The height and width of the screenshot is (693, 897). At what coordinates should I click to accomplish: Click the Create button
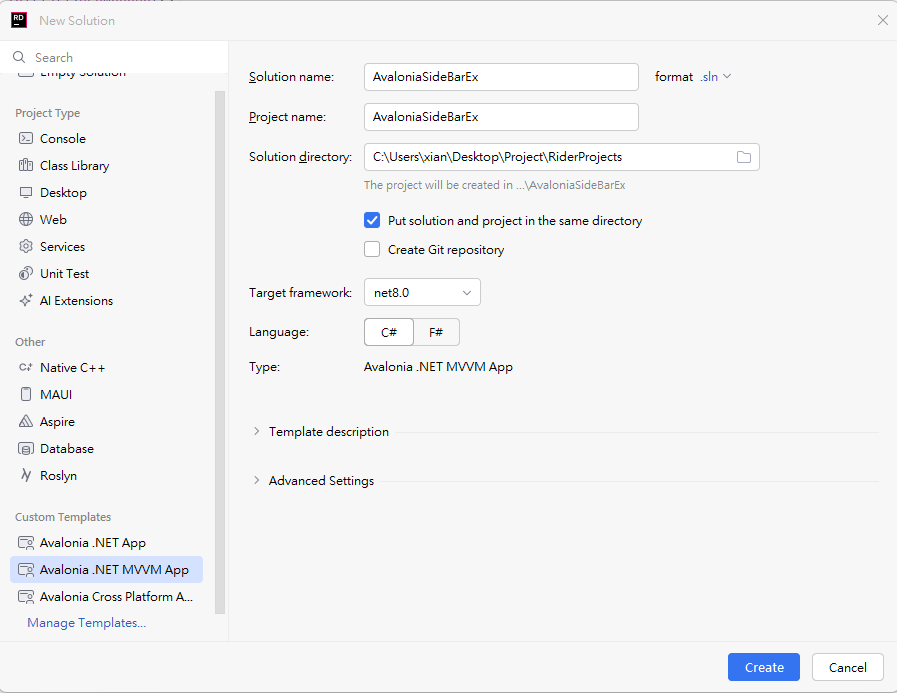coord(764,667)
